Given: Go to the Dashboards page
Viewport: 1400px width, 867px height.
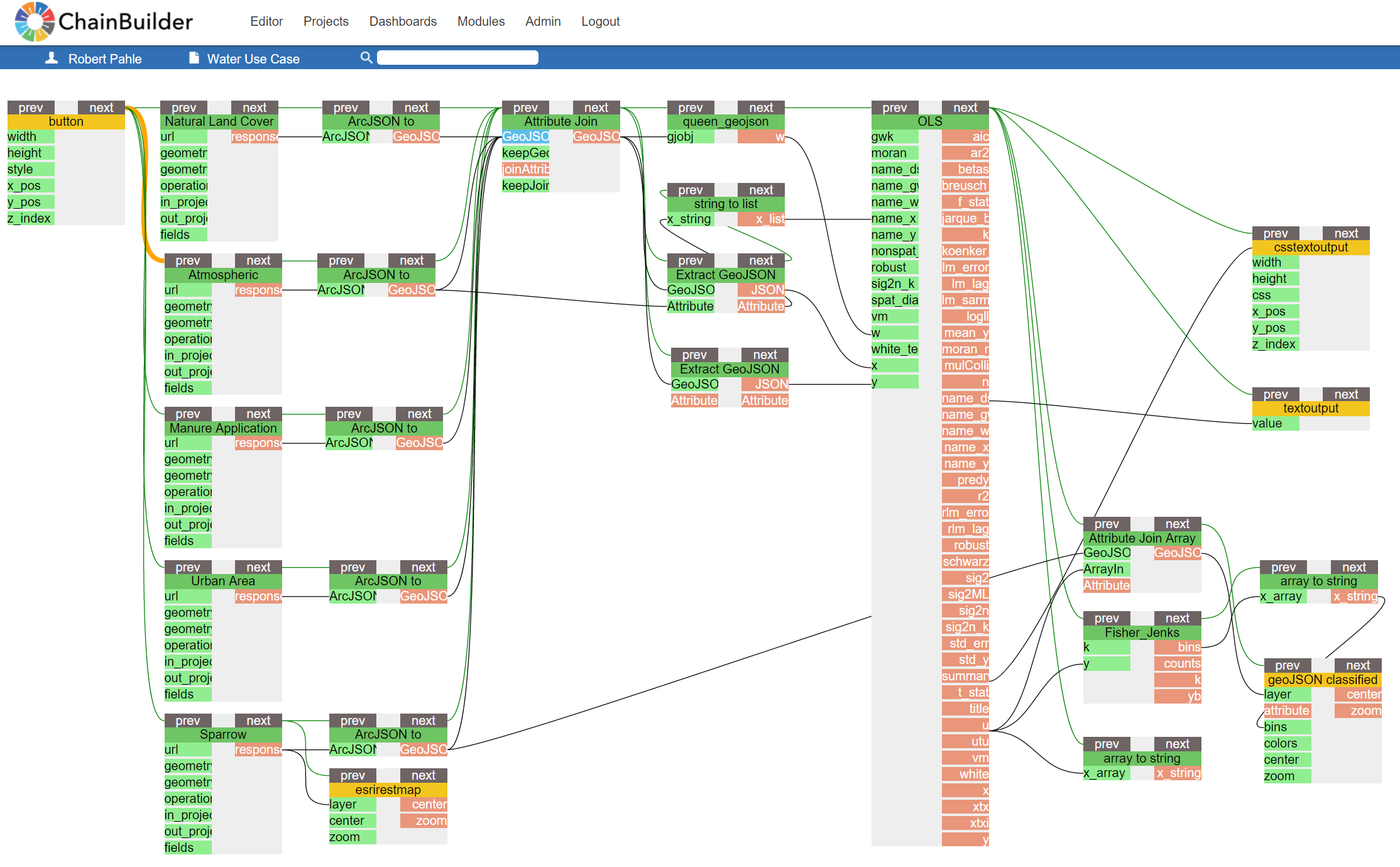Looking at the screenshot, I should coord(403,21).
